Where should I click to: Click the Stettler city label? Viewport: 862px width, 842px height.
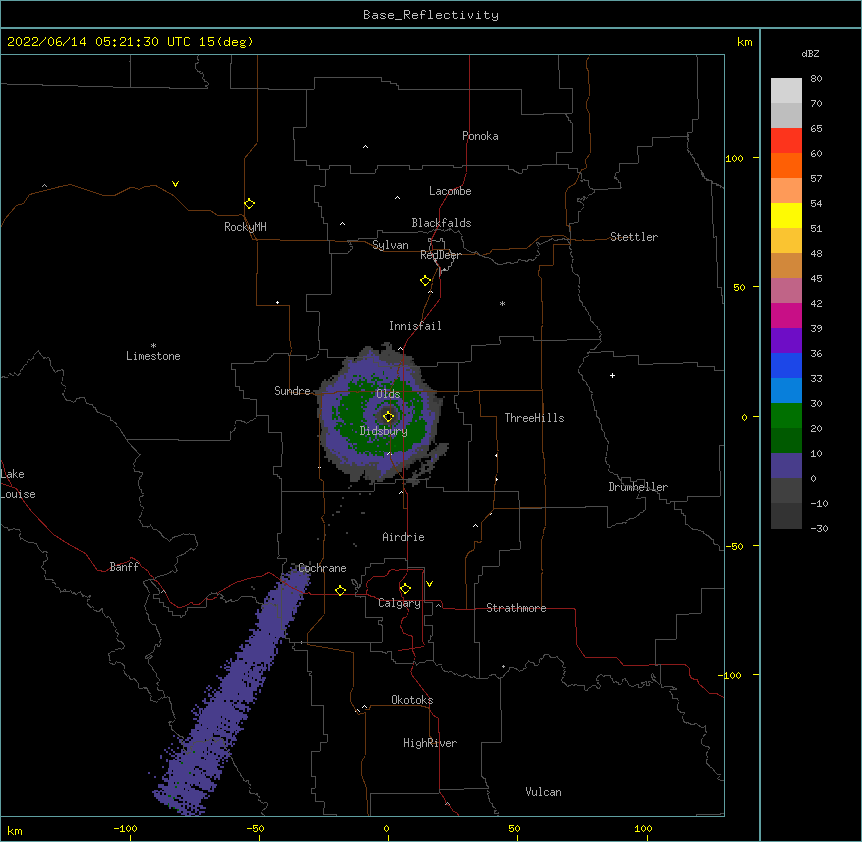click(634, 237)
